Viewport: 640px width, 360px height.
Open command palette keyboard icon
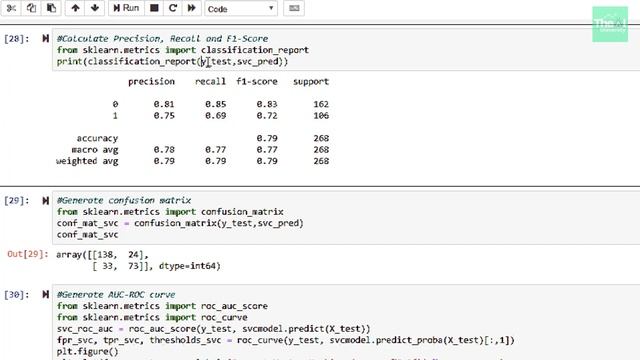(294, 8)
